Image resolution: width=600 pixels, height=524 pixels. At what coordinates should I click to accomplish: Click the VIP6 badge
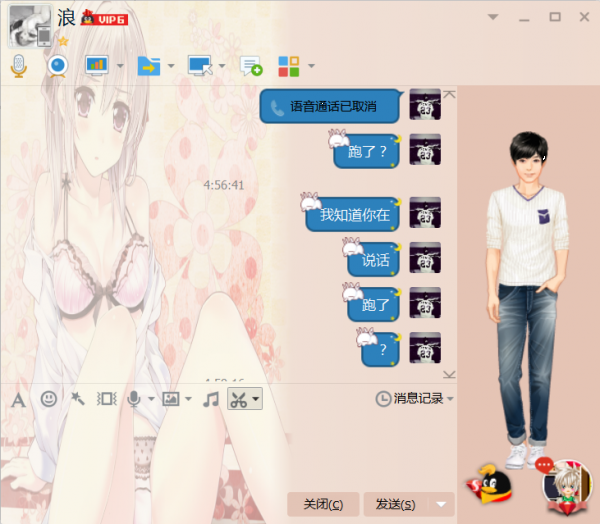[x=104, y=18]
